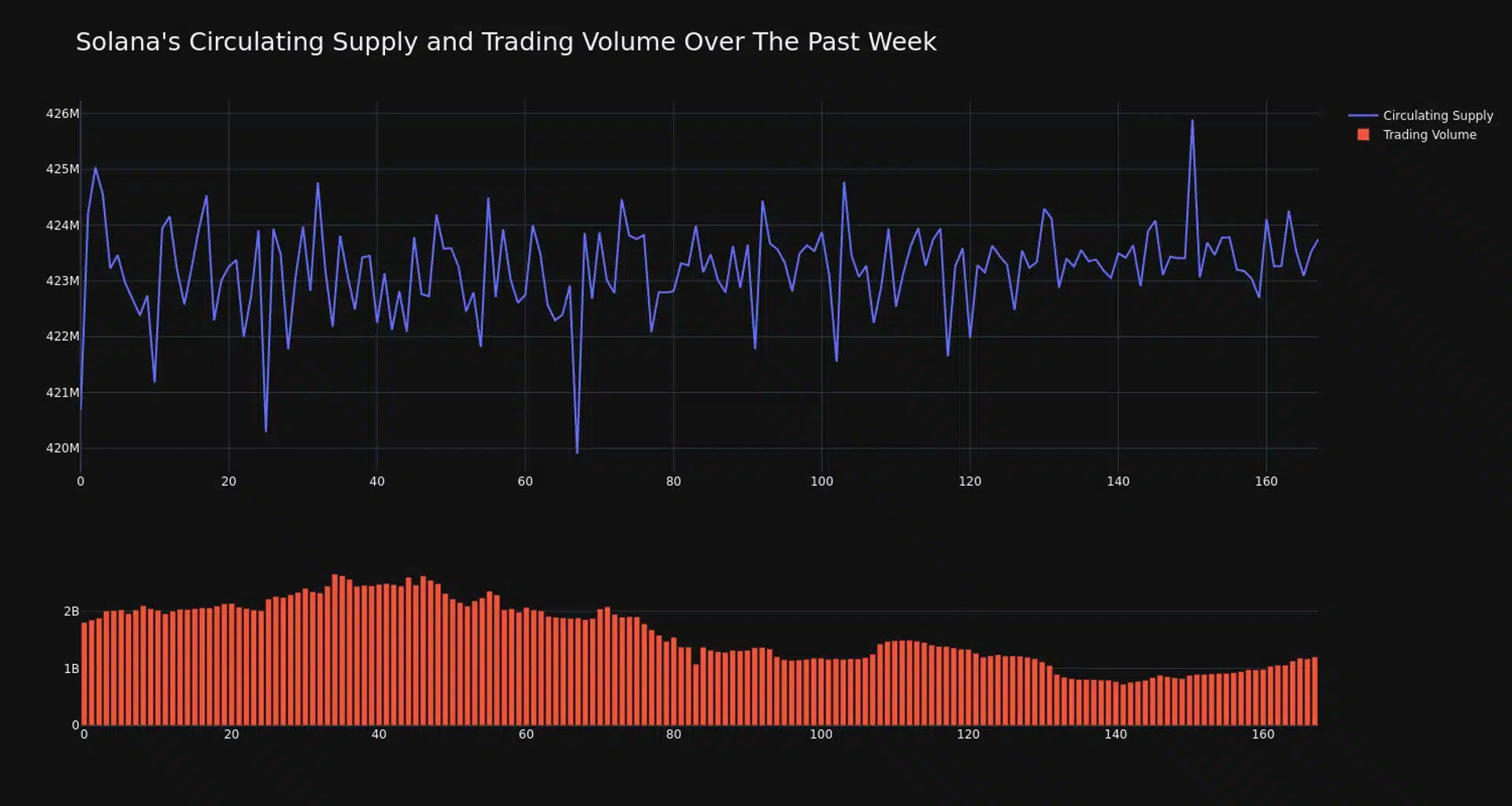Click the 40 x-axis label under supply chart

(x=377, y=482)
